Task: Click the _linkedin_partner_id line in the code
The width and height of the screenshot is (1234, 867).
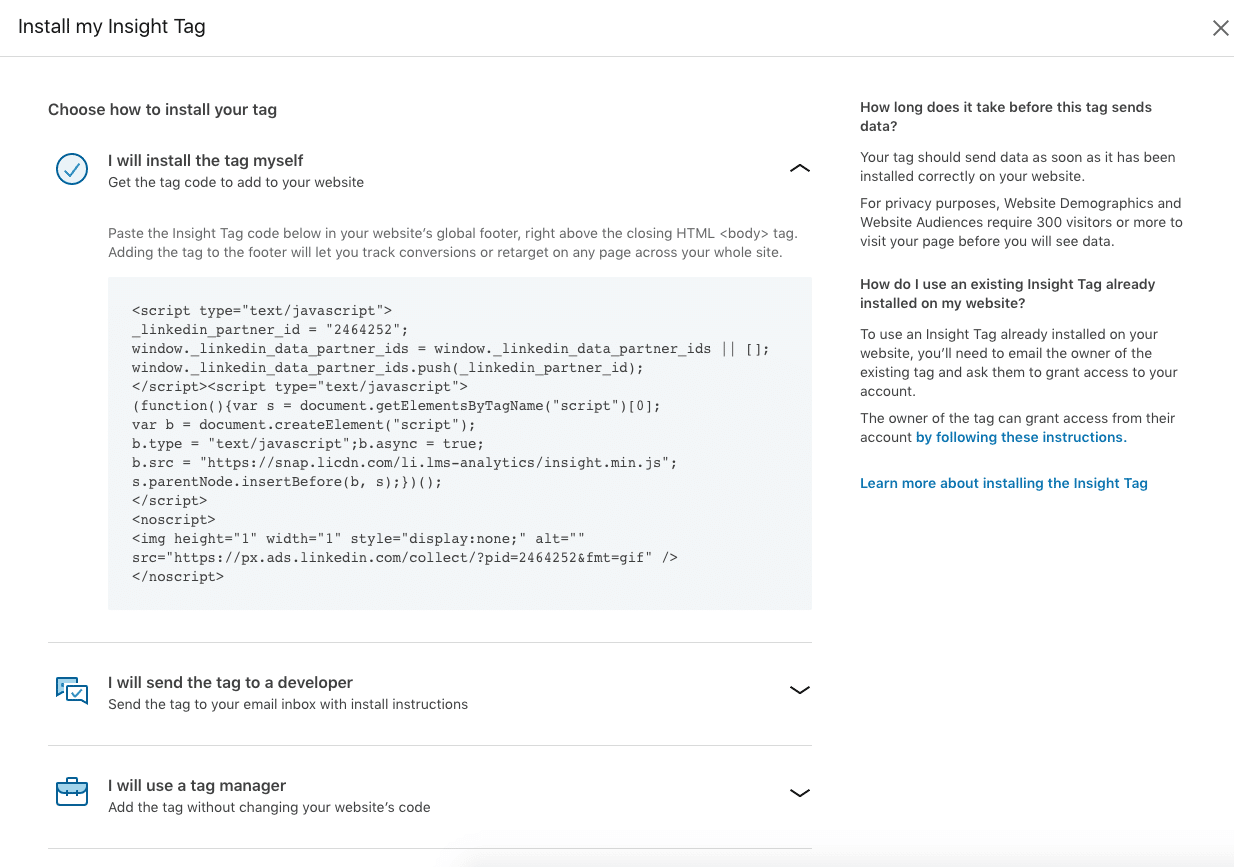Action: coord(270,330)
